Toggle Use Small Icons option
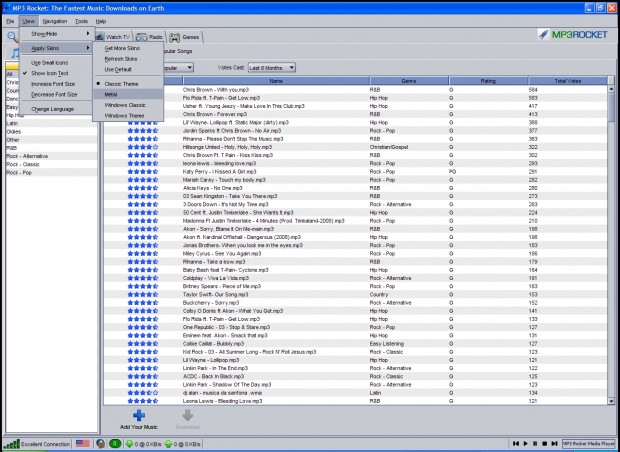 (x=49, y=63)
